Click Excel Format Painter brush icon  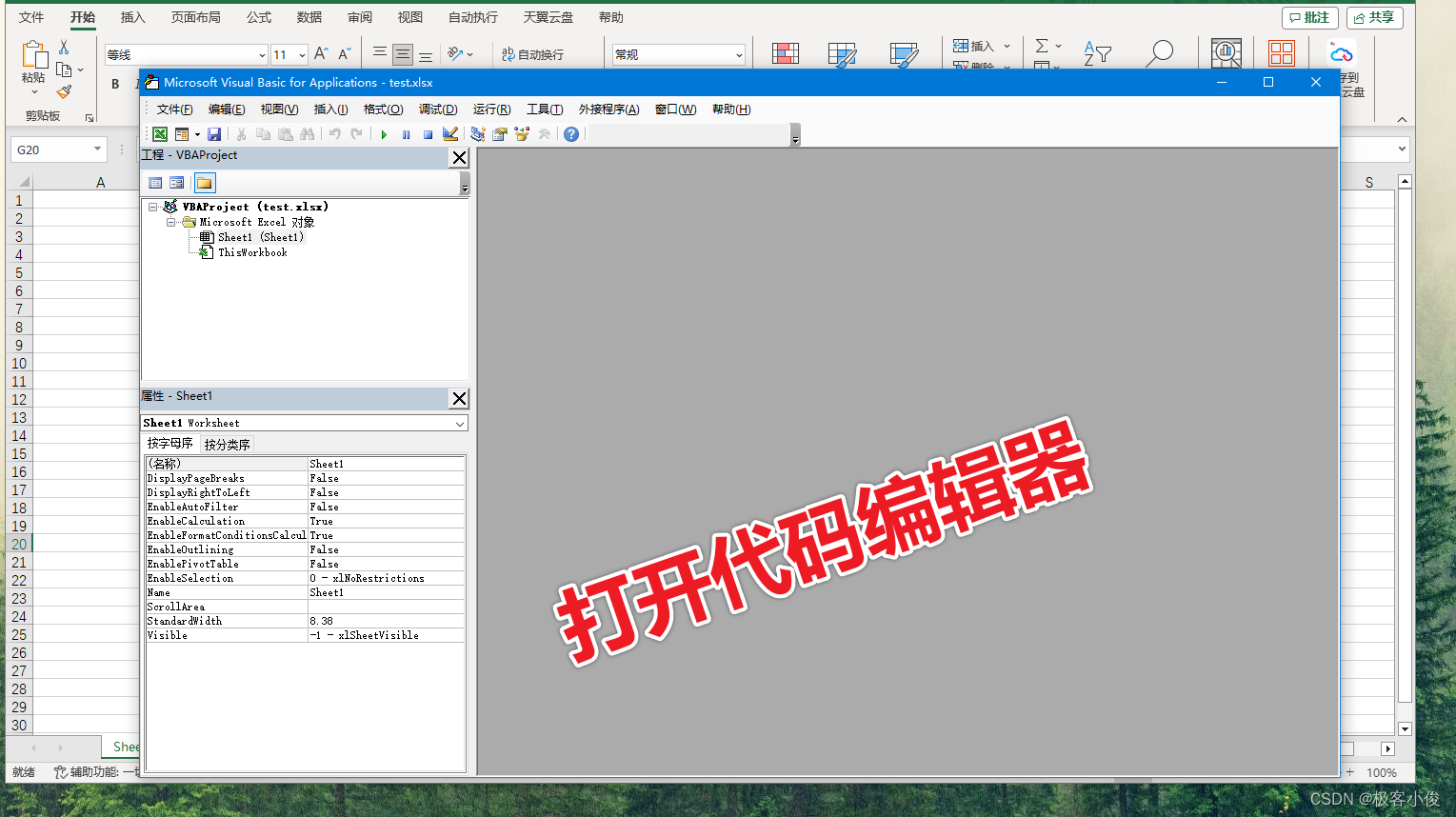pyautogui.click(x=64, y=91)
